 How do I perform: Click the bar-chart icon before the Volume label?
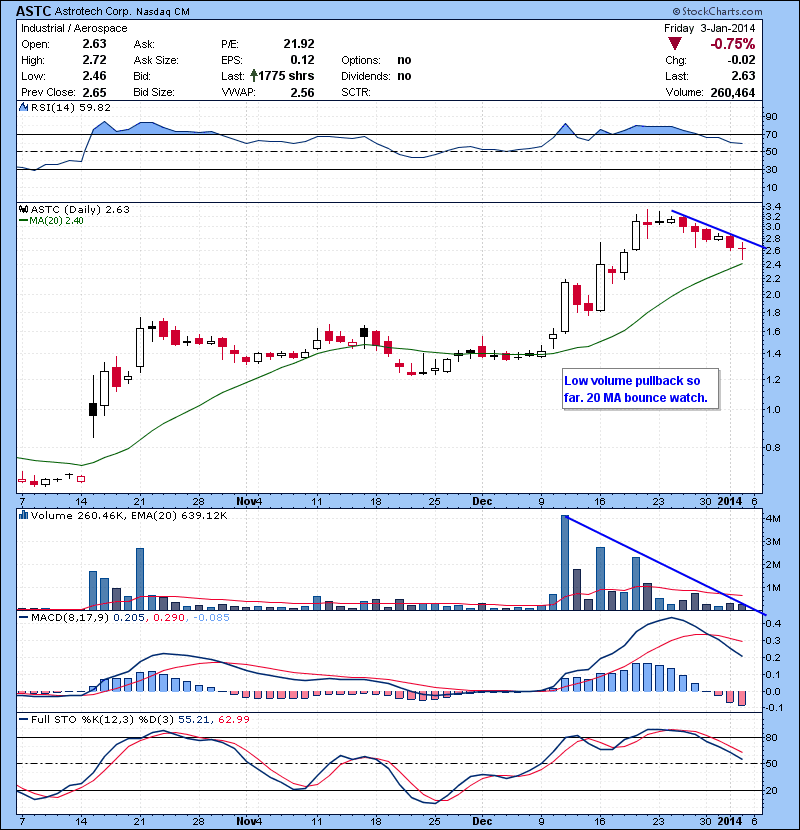[23, 515]
